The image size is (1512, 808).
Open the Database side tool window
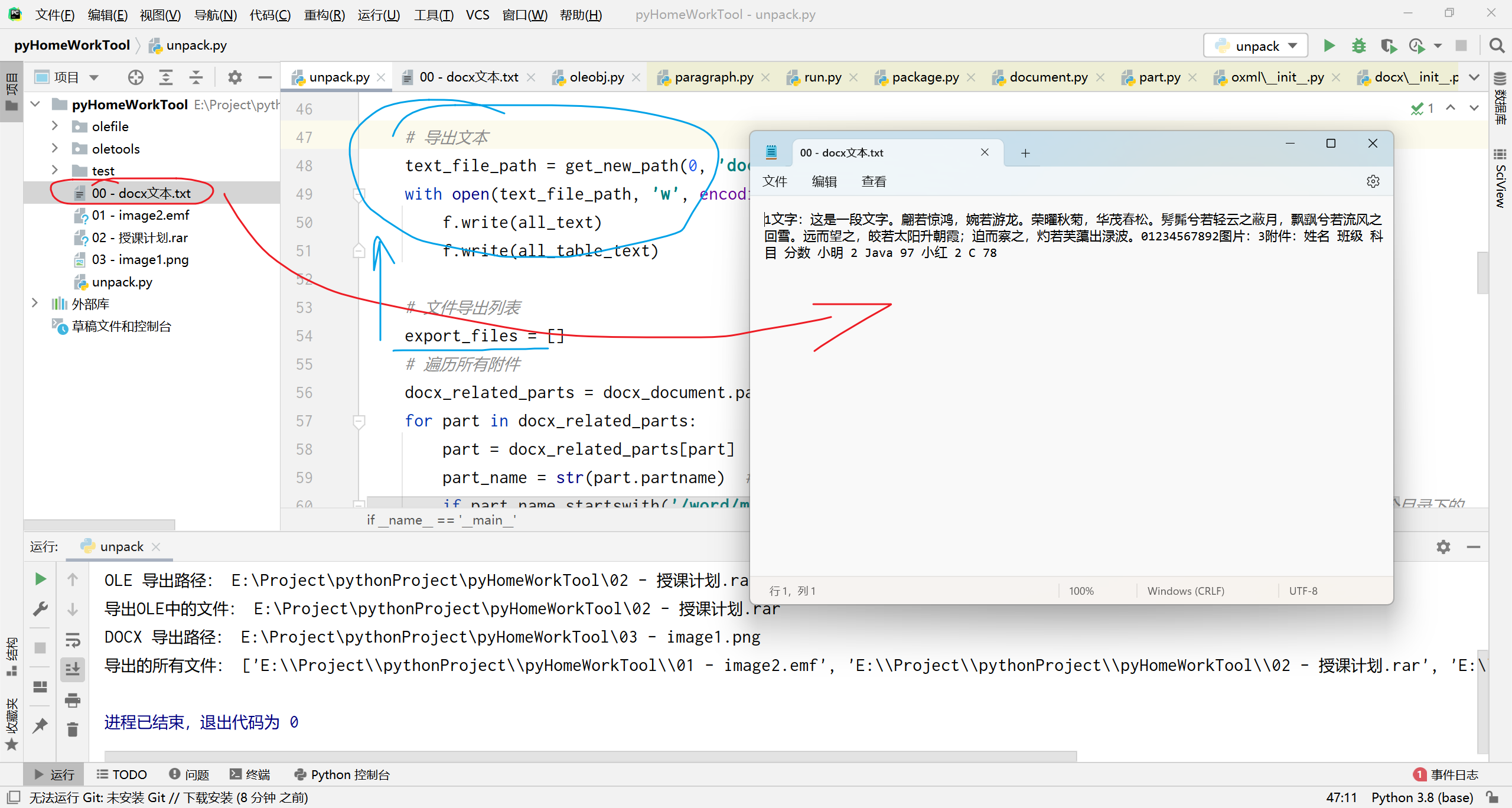click(x=1500, y=97)
